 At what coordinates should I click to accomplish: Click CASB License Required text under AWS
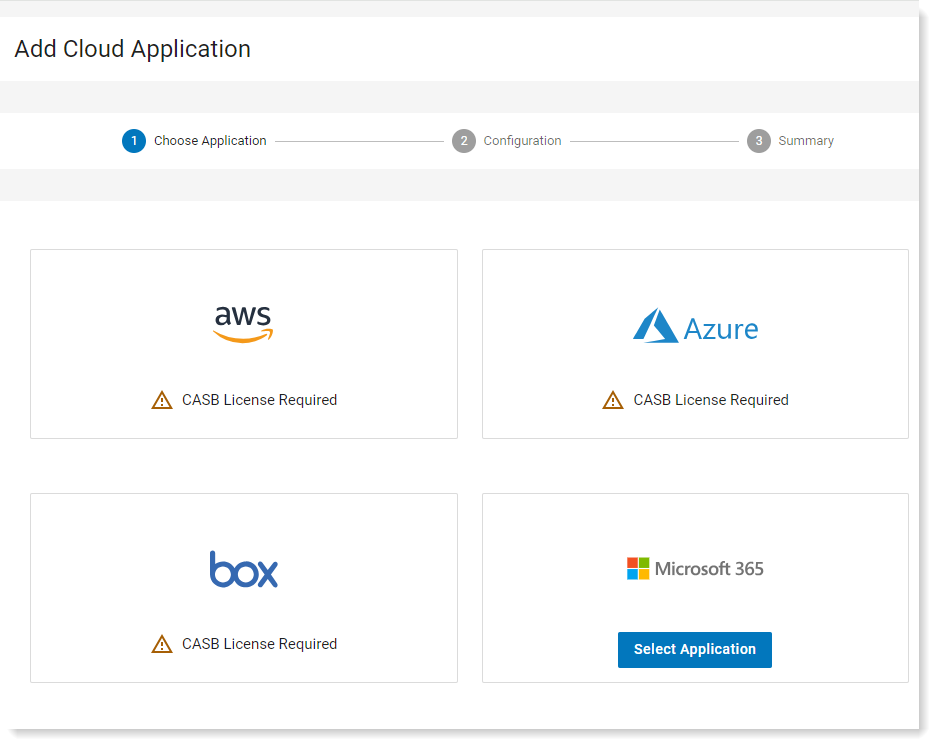point(259,400)
